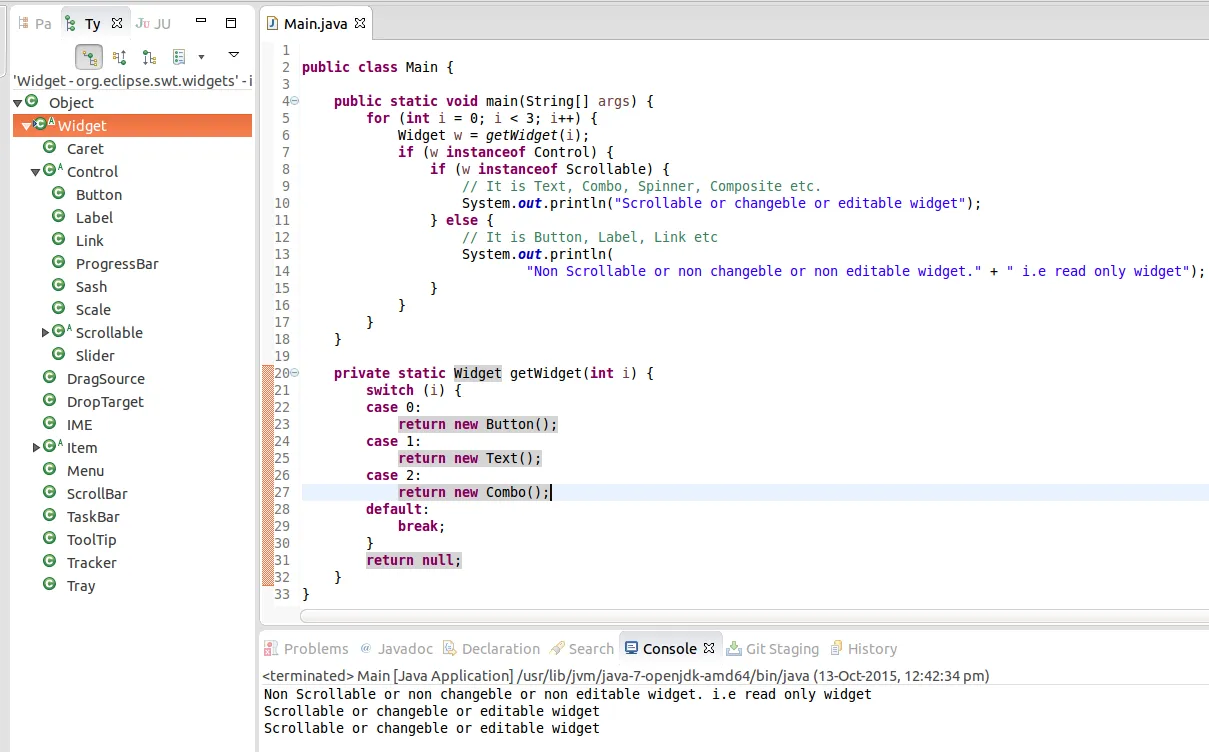Switch to the Package Explorer tab
This screenshot has width=1209, height=752.
[35, 23]
